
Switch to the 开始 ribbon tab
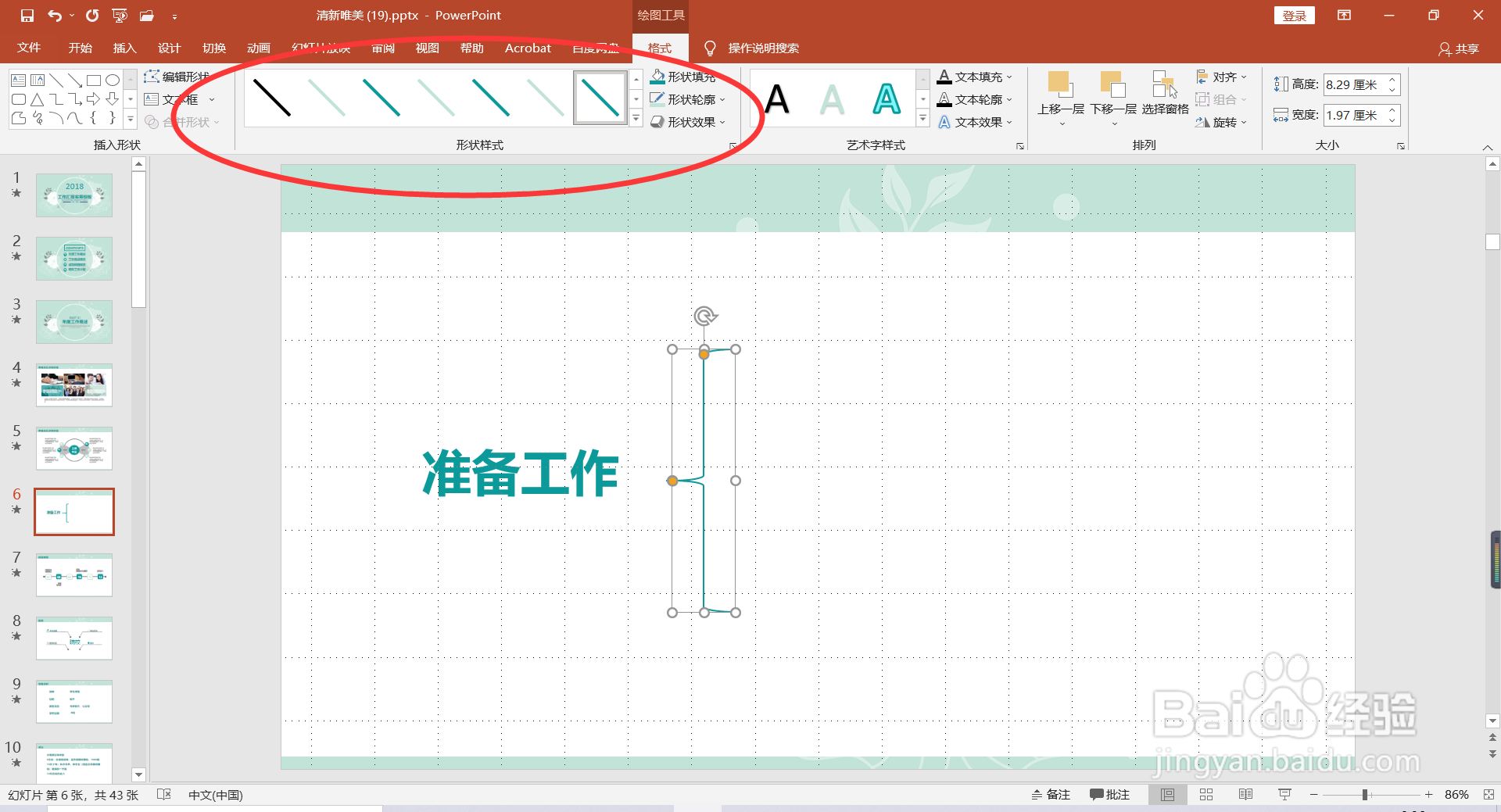tap(78, 48)
